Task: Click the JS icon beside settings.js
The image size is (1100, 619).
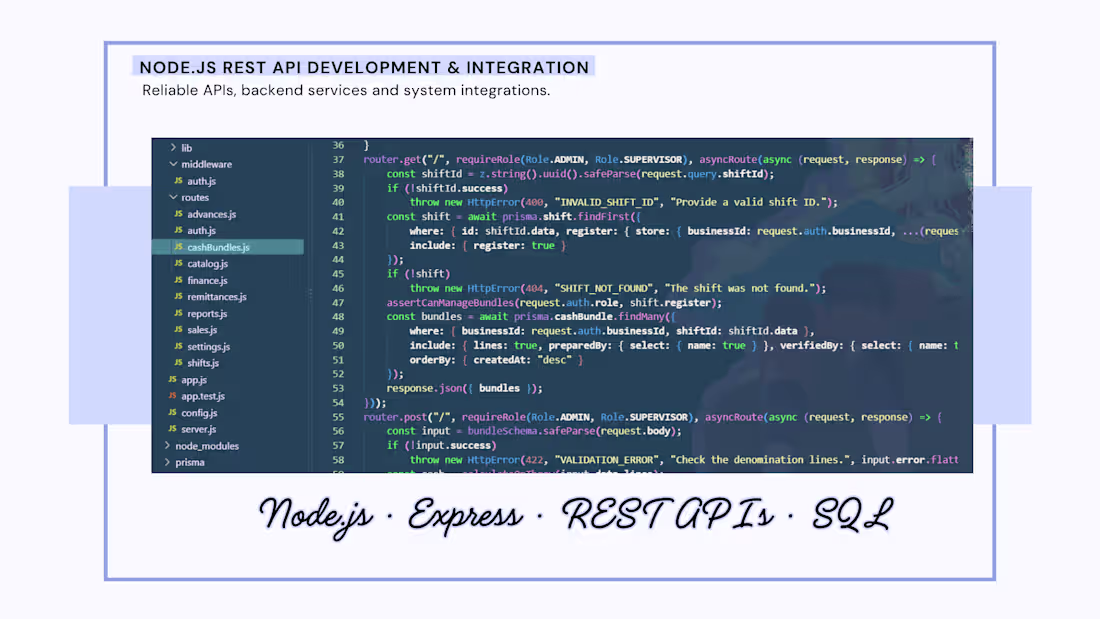Action: pyautogui.click(x=178, y=346)
